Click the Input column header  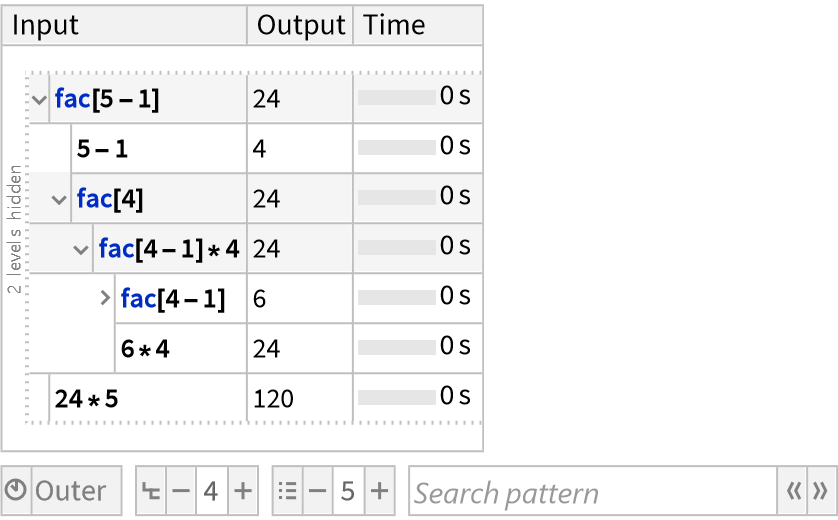124,25
